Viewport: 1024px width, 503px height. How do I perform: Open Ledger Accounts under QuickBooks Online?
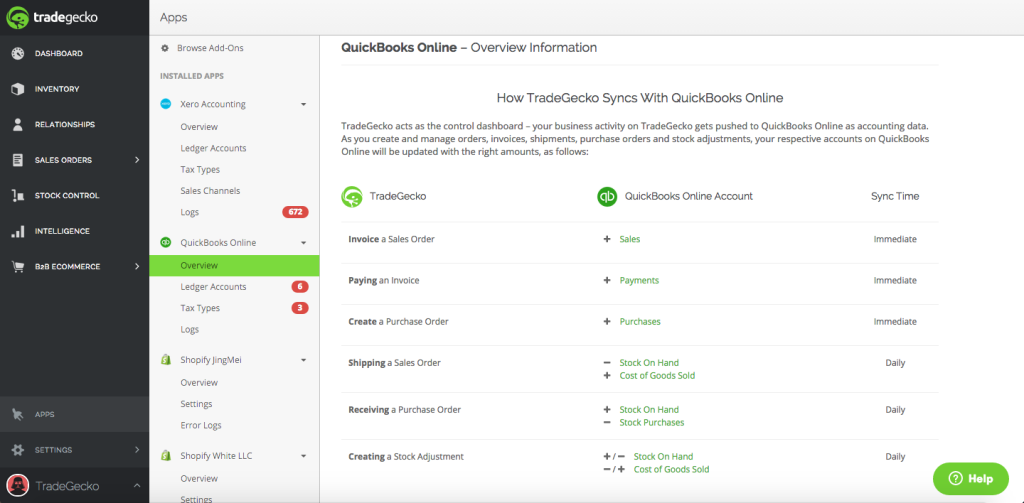pyautogui.click(x=213, y=287)
